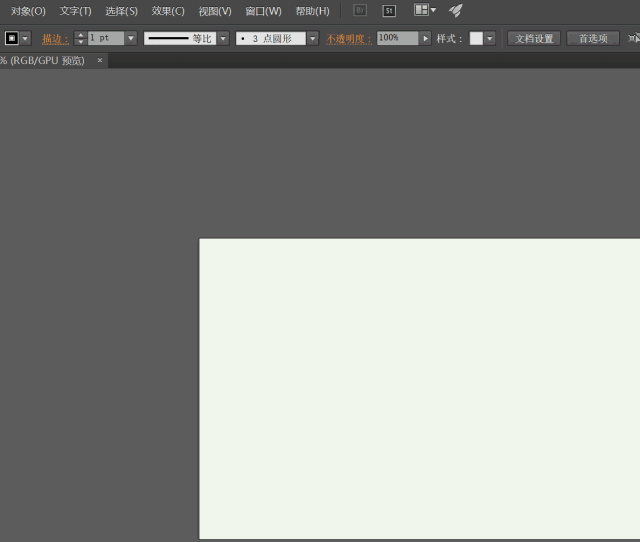This screenshot has width=640, height=542.
Task: Expand the stroke color swatch dropdown
Action: [25, 38]
